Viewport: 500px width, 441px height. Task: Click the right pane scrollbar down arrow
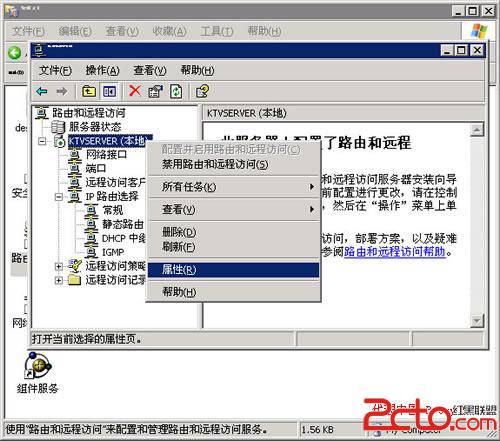pyautogui.click(x=477, y=321)
